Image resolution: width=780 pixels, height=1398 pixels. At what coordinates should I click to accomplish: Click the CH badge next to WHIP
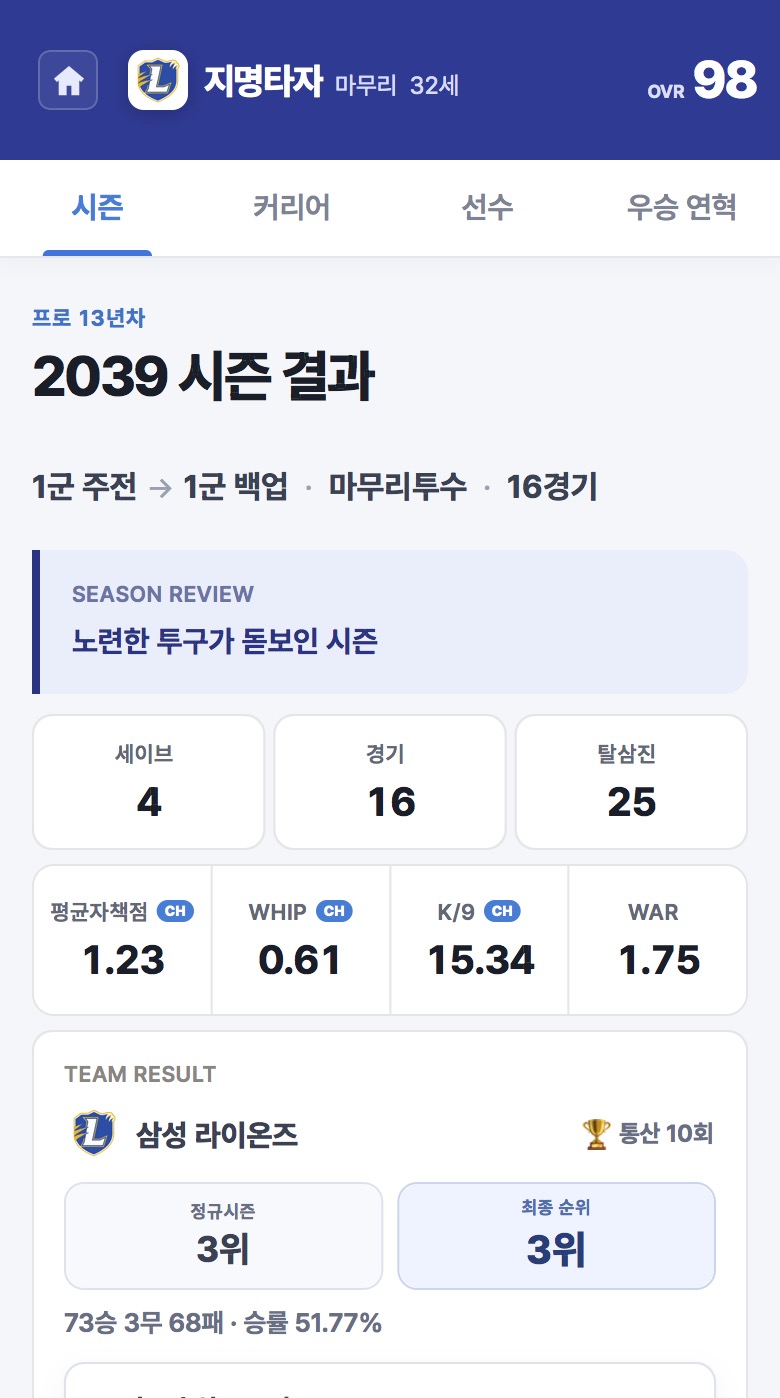point(334,911)
